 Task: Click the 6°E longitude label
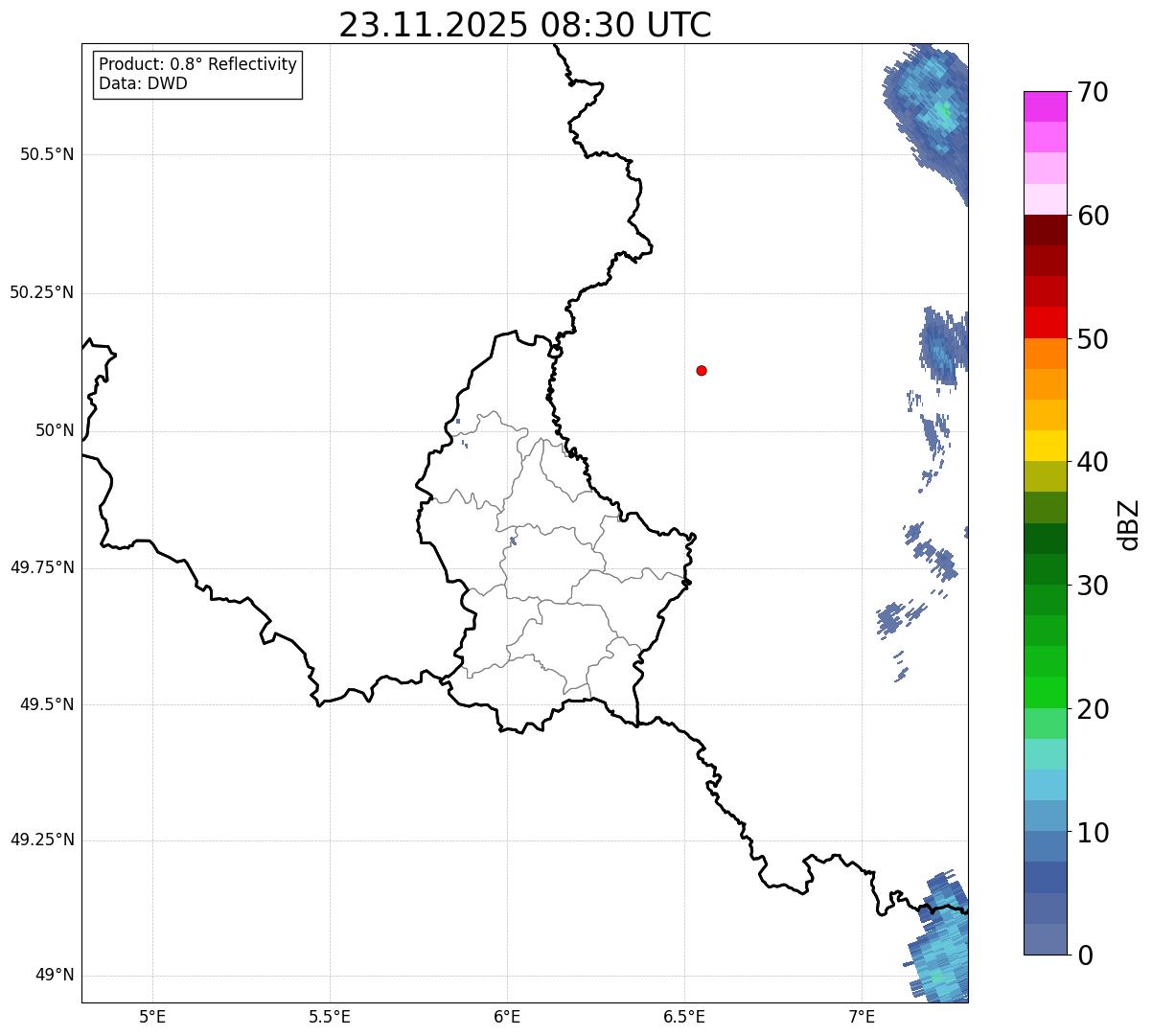click(x=507, y=1016)
